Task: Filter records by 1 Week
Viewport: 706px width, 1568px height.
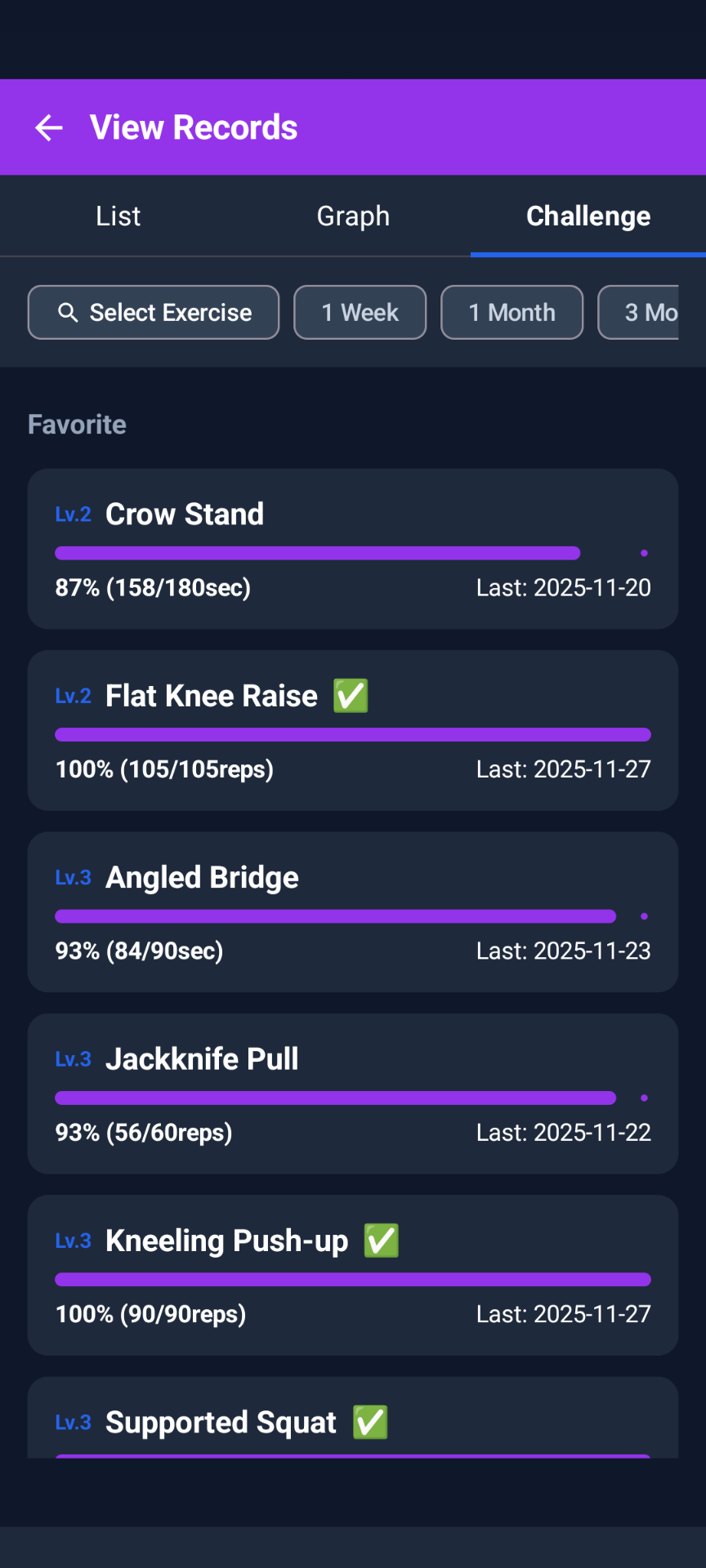Action: [360, 313]
